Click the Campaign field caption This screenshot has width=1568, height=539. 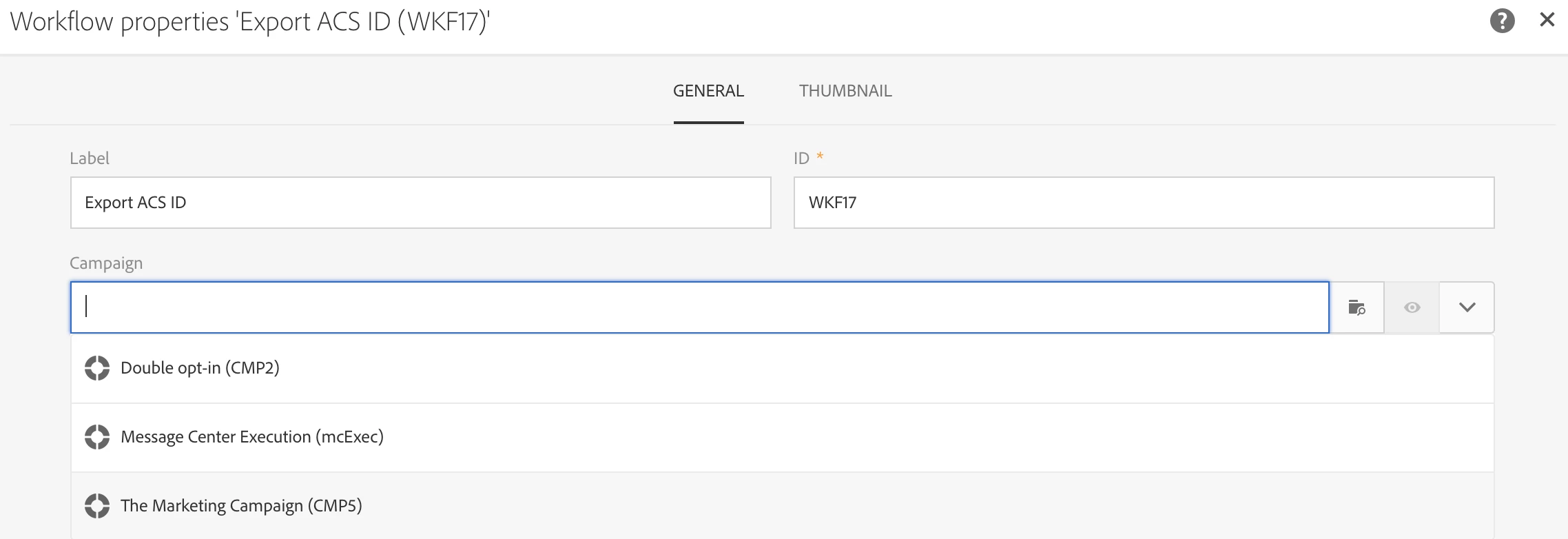tap(106, 263)
